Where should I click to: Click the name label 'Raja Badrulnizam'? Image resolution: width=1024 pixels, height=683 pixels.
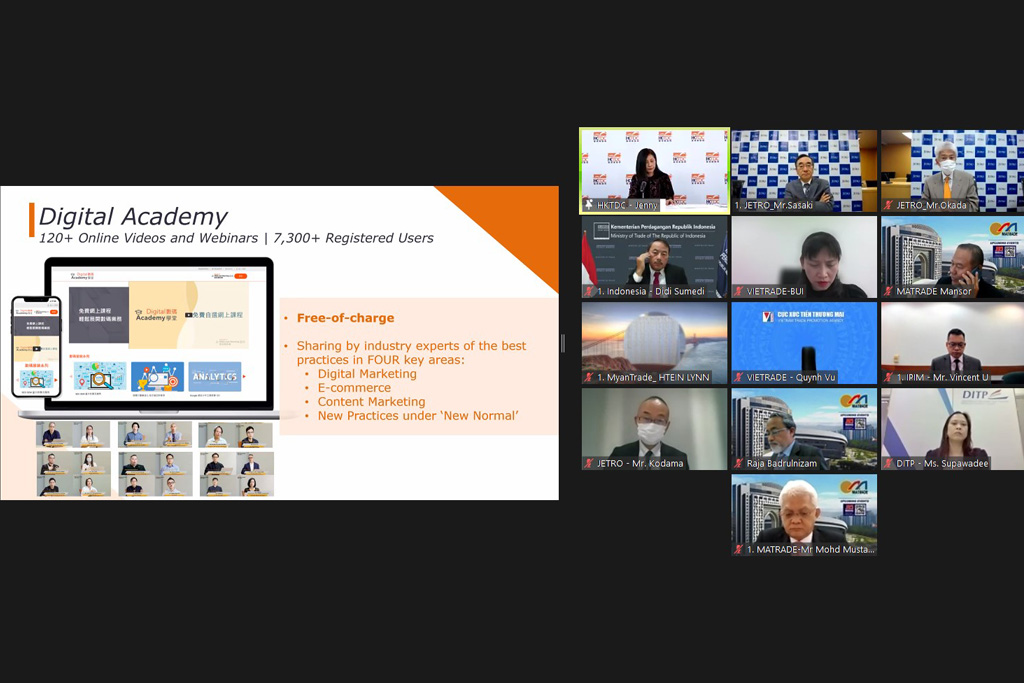(x=782, y=464)
